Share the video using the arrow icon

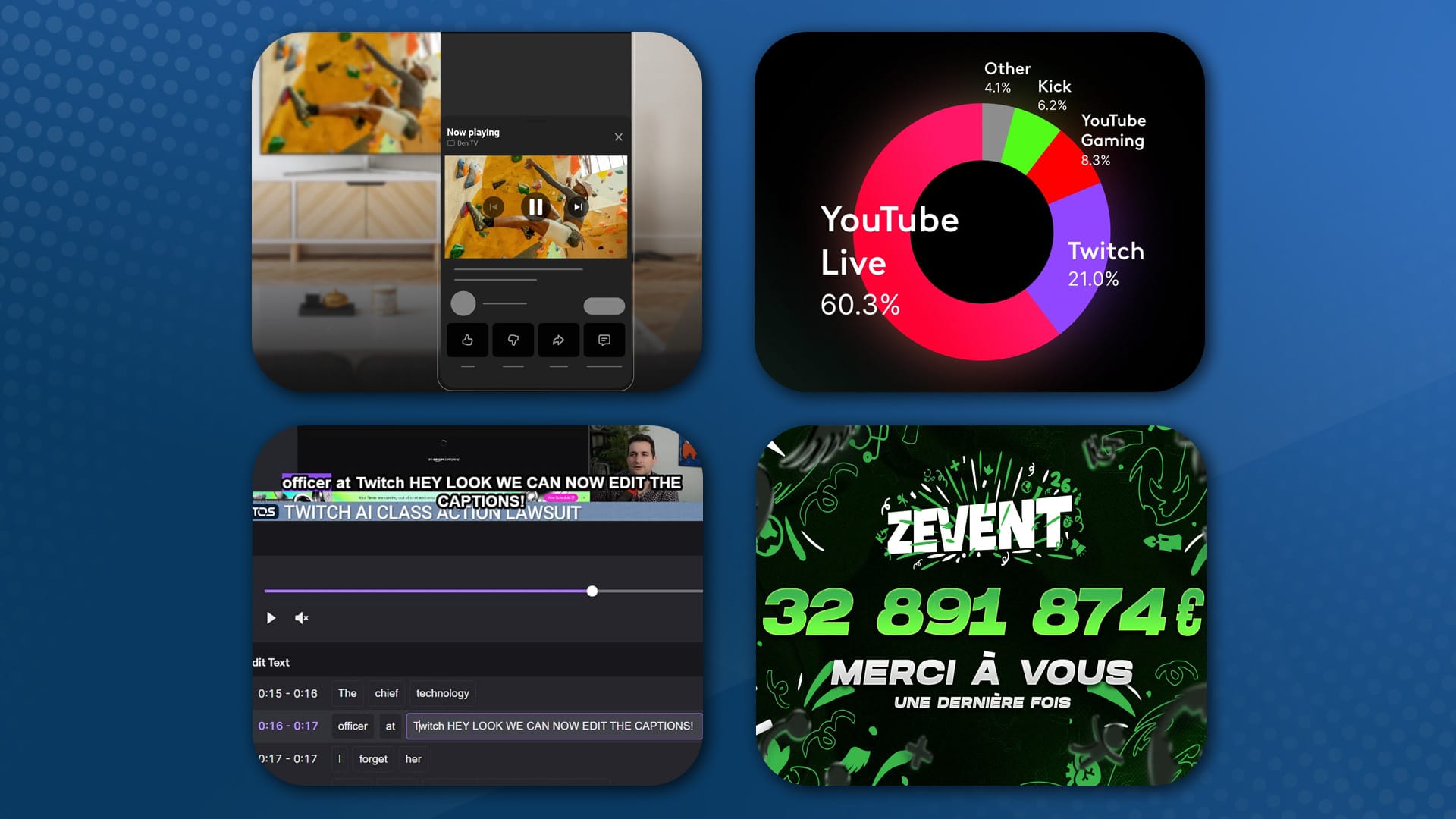pyautogui.click(x=559, y=340)
